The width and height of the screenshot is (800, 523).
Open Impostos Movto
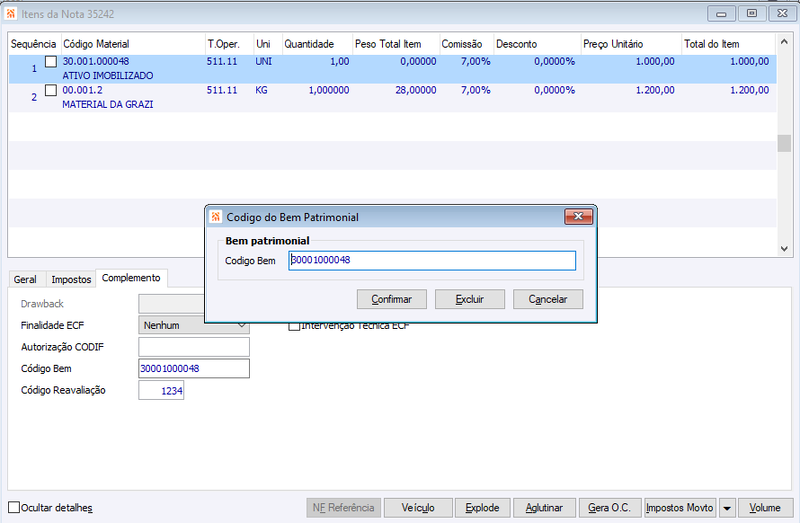680,508
